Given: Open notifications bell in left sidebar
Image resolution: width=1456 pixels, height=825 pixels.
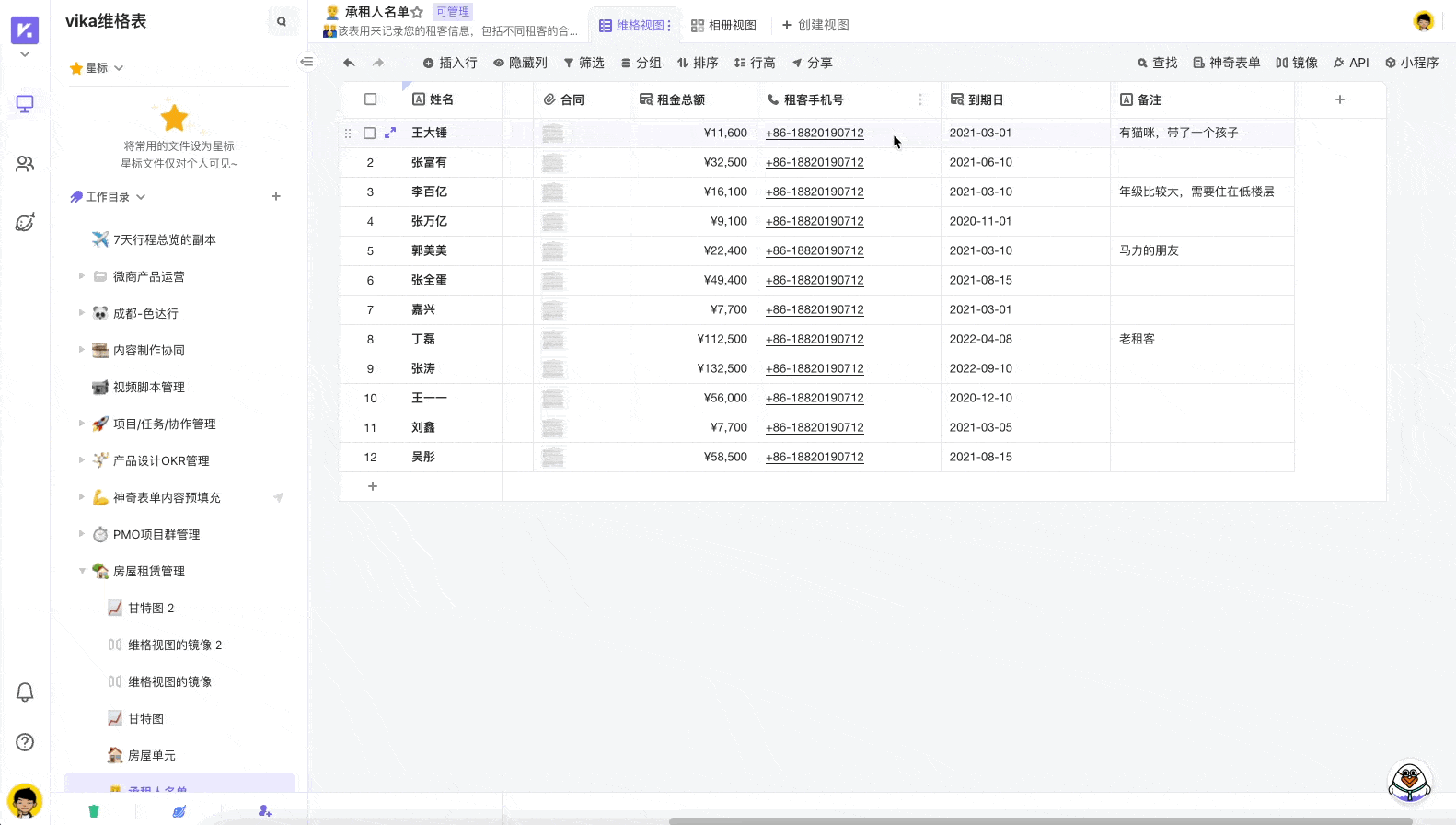Looking at the screenshot, I should [25, 692].
